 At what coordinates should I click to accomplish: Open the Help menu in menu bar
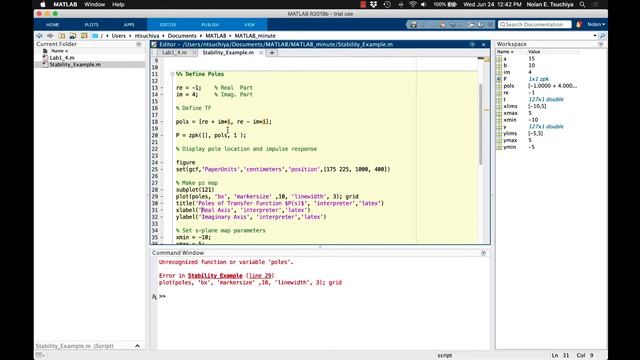tap(118, 4)
